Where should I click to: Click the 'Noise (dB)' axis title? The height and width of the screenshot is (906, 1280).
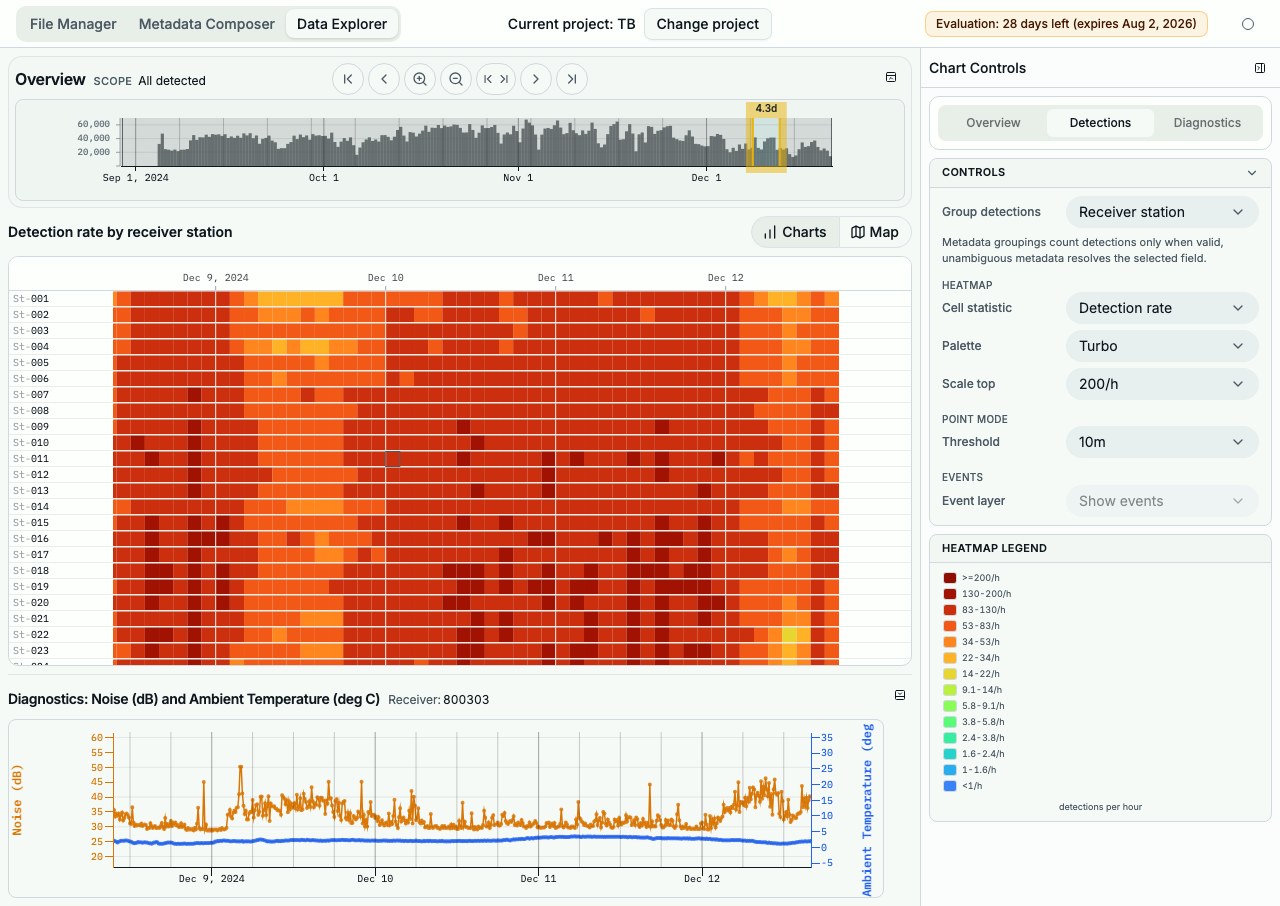[x=17, y=800]
